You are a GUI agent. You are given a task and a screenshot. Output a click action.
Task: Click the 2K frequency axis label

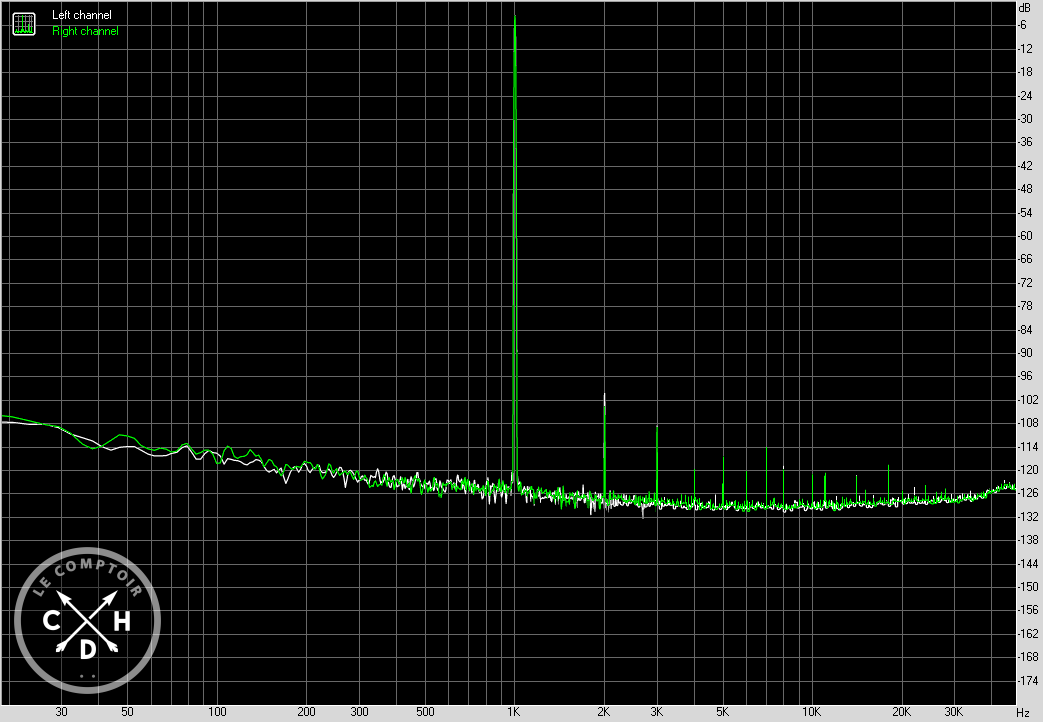point(604,712)
